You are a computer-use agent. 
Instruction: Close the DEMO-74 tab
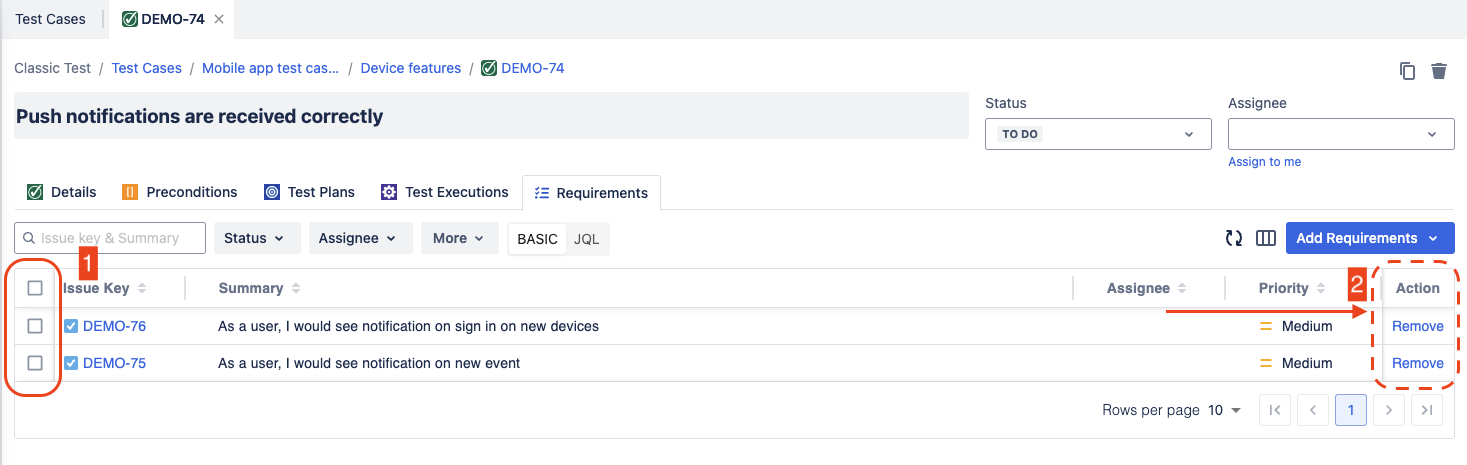pyautogui.click(x=220, y=19)
